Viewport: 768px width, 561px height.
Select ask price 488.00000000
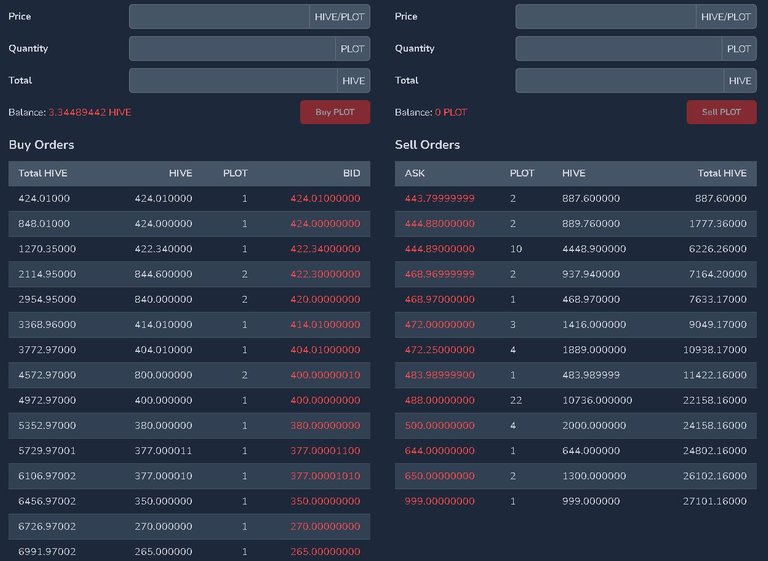tap(440, 400)
